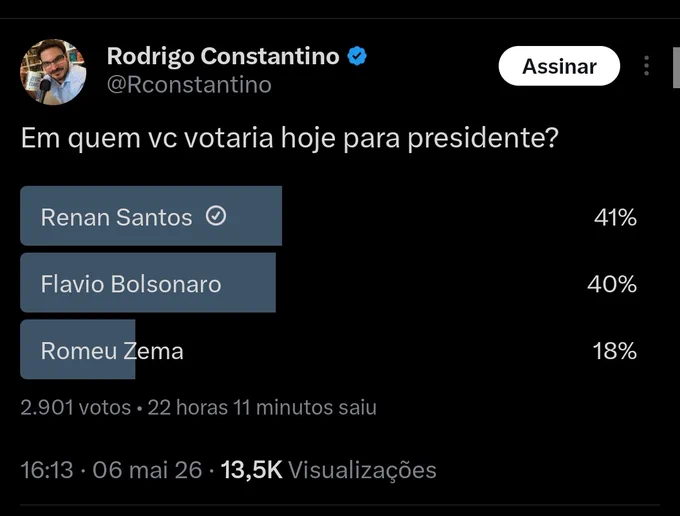Image resolution: width=680 pixels, height=516 pixels.
Task: Open the 13,5K Visualizações view count
Action: pos(329,470)
